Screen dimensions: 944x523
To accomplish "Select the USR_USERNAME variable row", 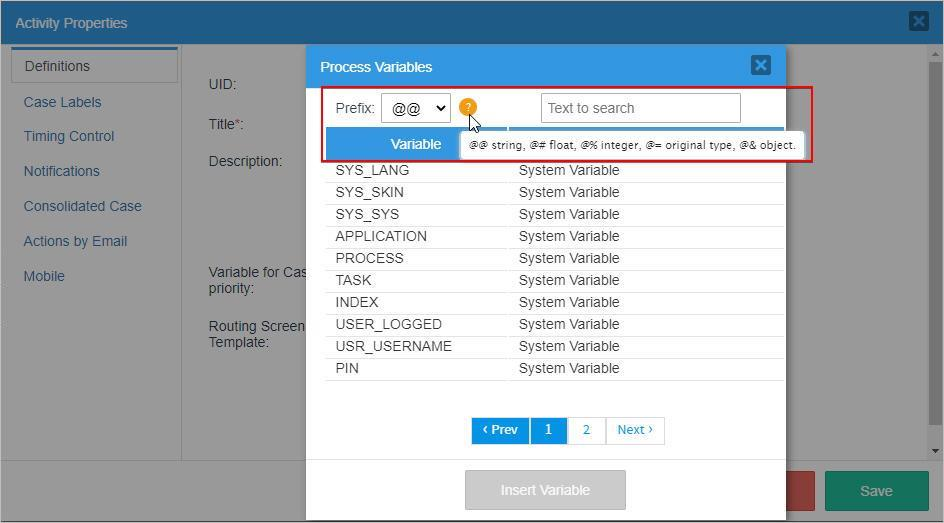I will coord(393,346).
